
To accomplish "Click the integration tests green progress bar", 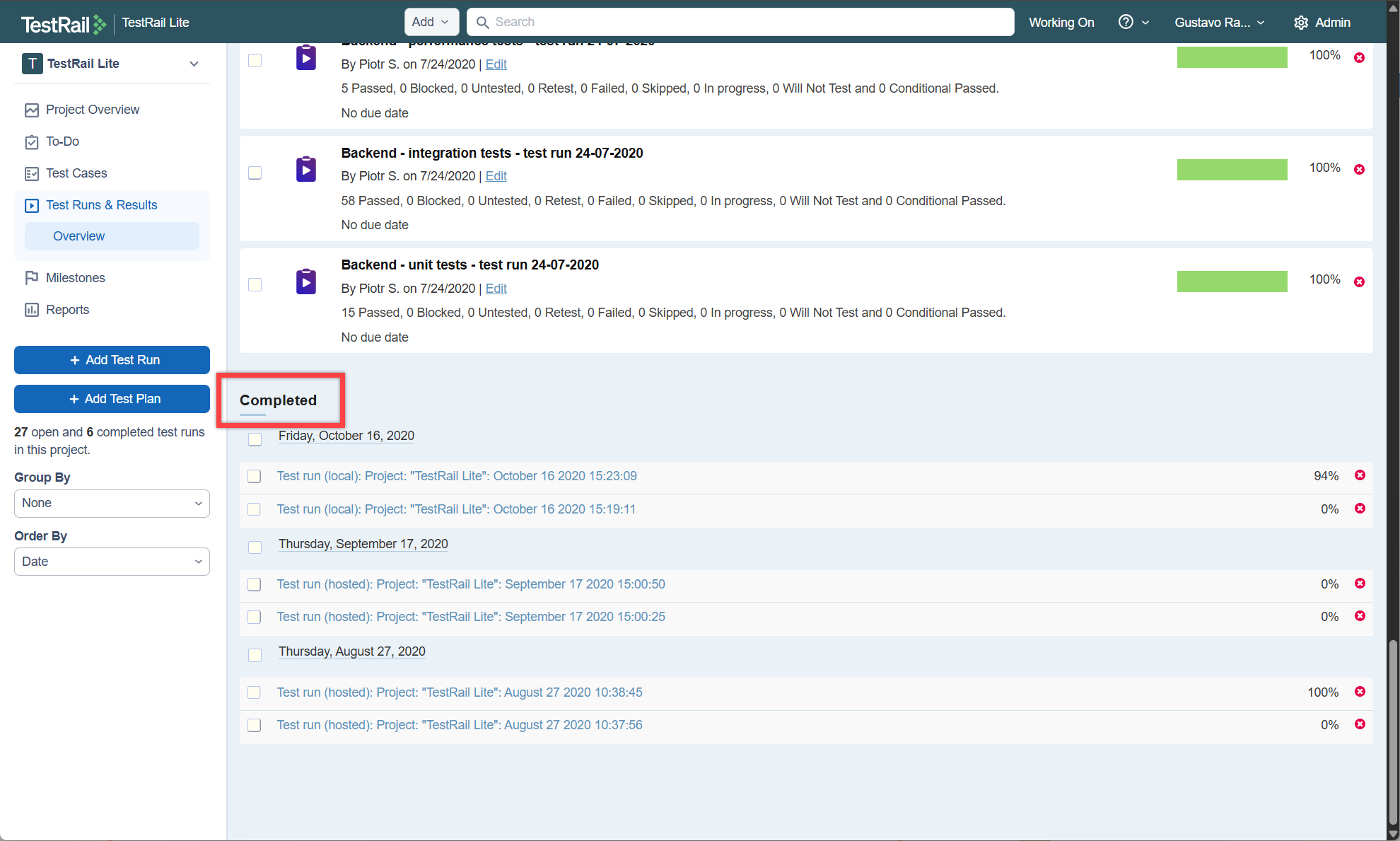I will 1232,170.
